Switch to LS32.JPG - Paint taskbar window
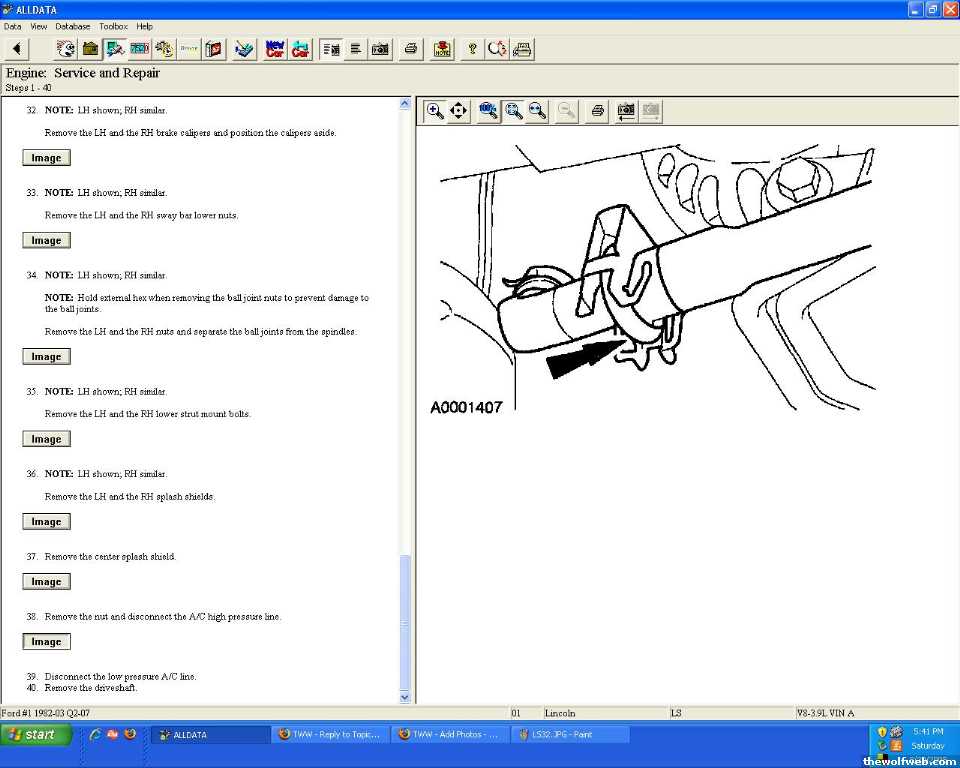 (570, 734)
